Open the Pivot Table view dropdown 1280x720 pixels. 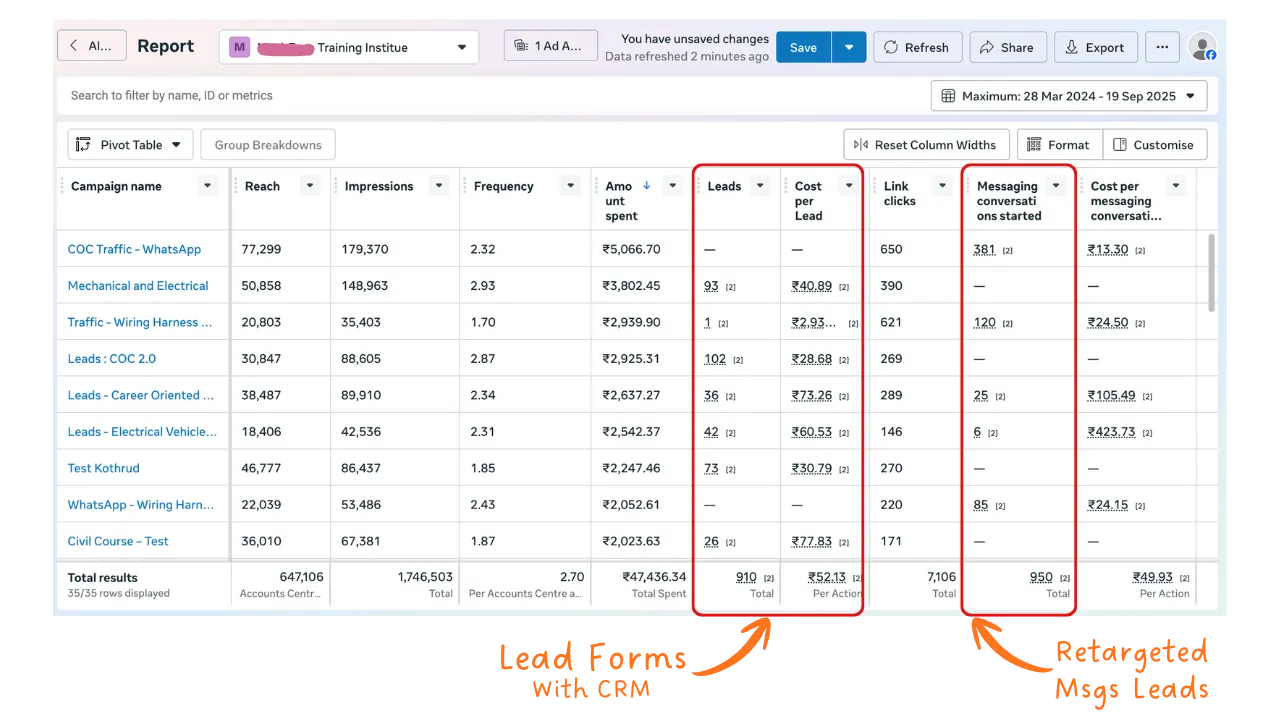[x=130, y=145]
